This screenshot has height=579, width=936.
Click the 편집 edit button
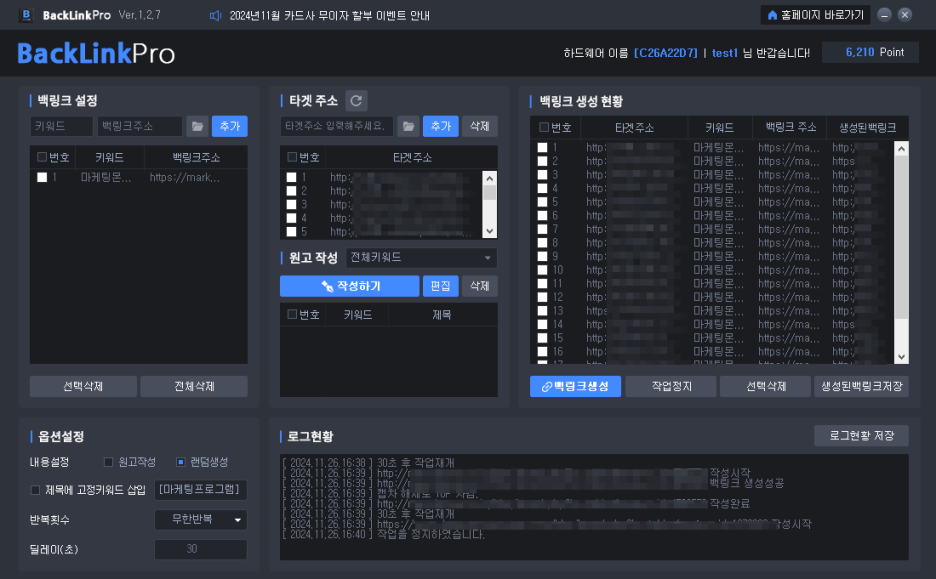(x=441, y=286)
